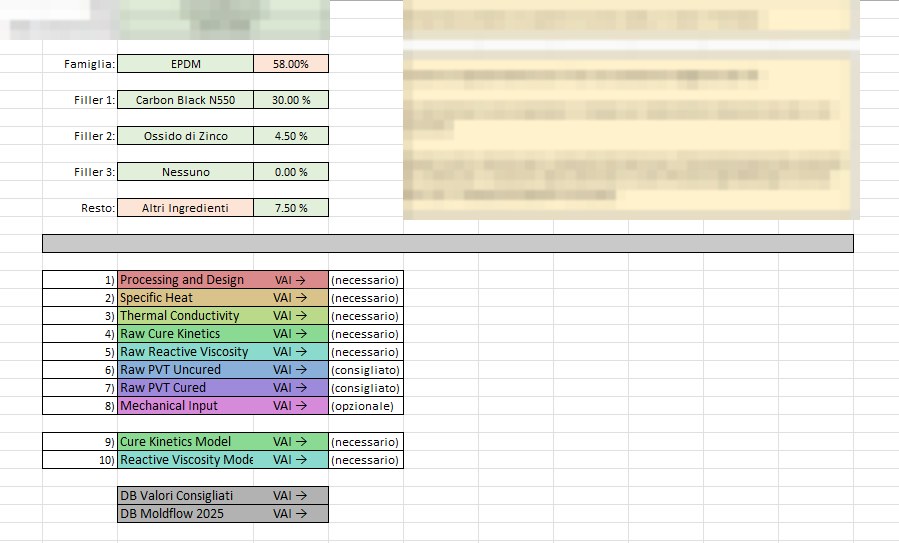The image size is (899, 543).
Task: Select the Ossido di Zinco cell
Action: (x=185, y=136)
